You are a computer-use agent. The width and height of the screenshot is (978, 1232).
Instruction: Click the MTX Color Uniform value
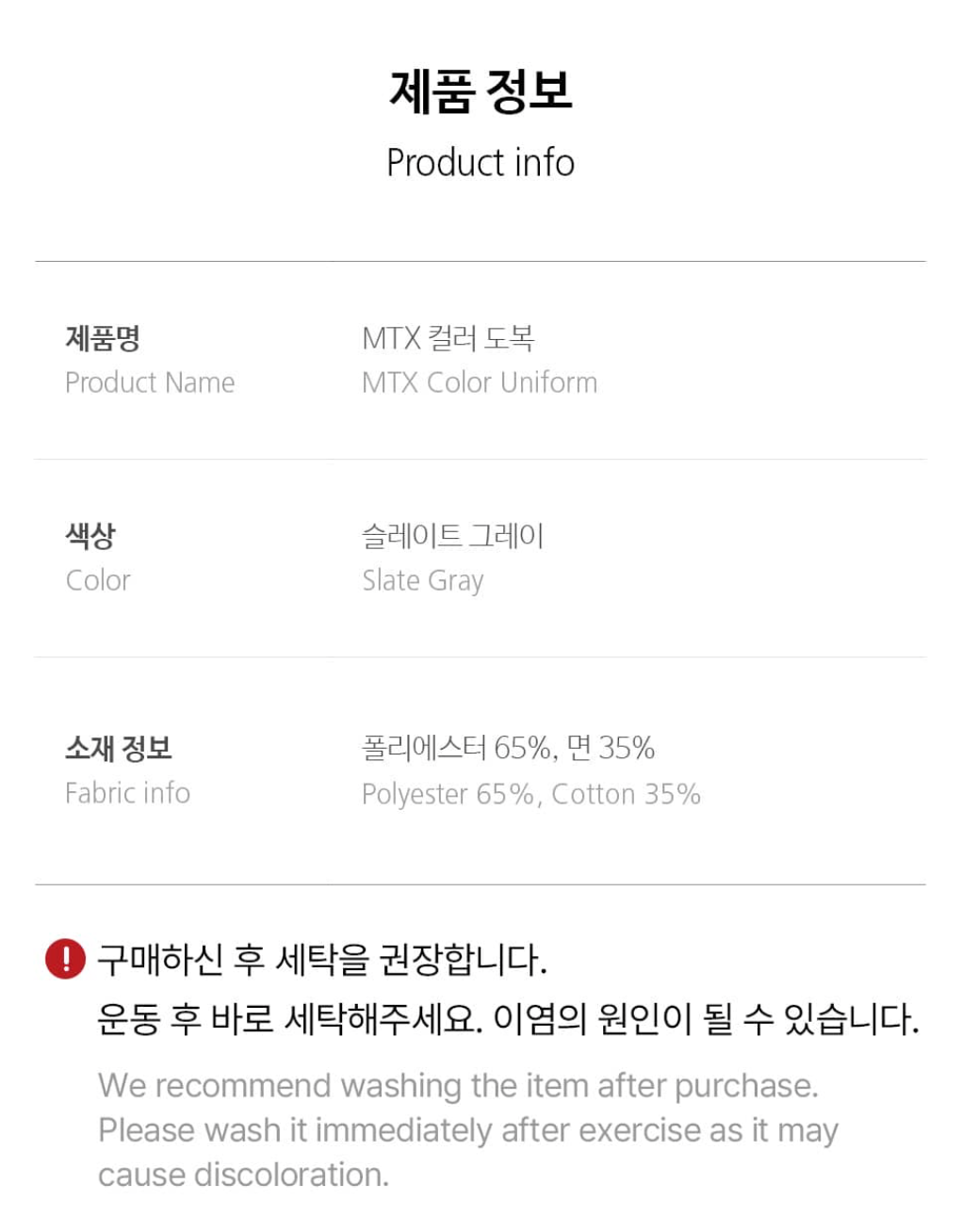[x=480, y=382]
